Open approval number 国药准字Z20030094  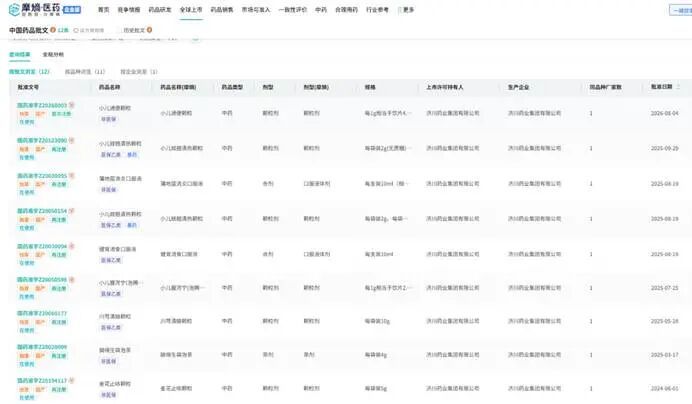(x=42, y=246)
